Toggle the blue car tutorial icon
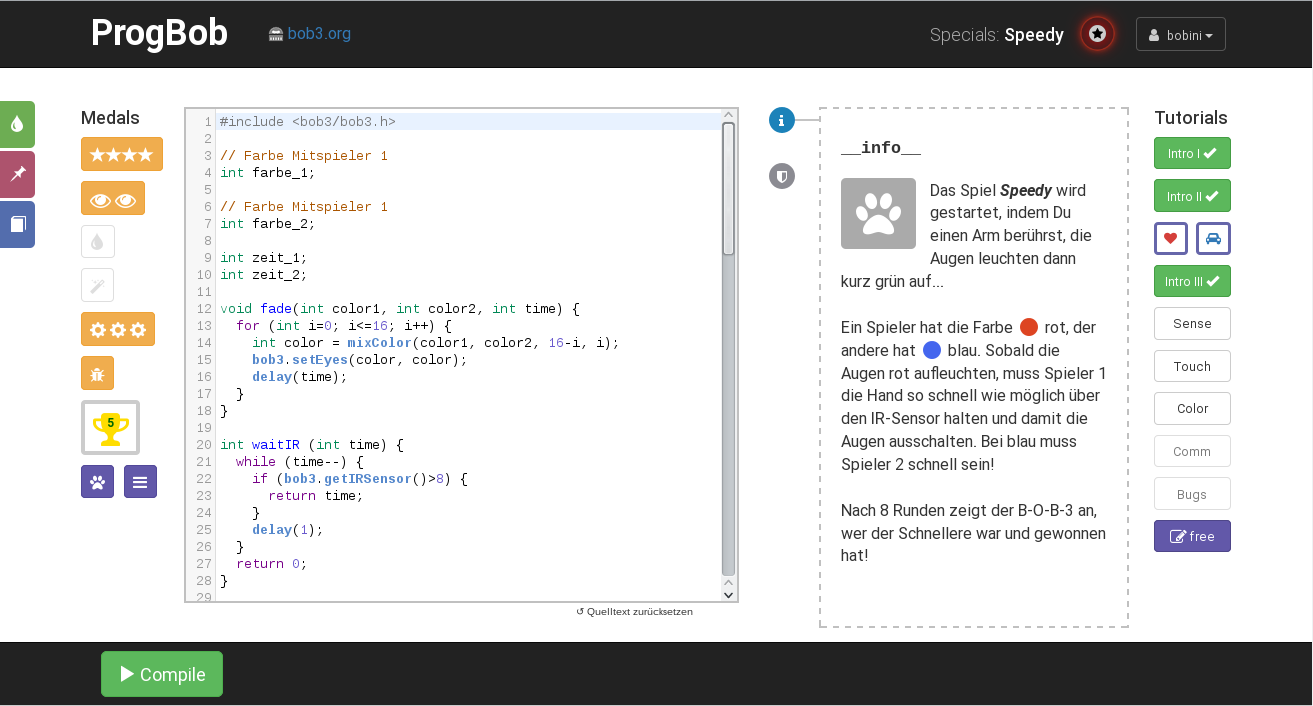The width and height of the screenshot is (1313, 706). tap(1213, 238)
